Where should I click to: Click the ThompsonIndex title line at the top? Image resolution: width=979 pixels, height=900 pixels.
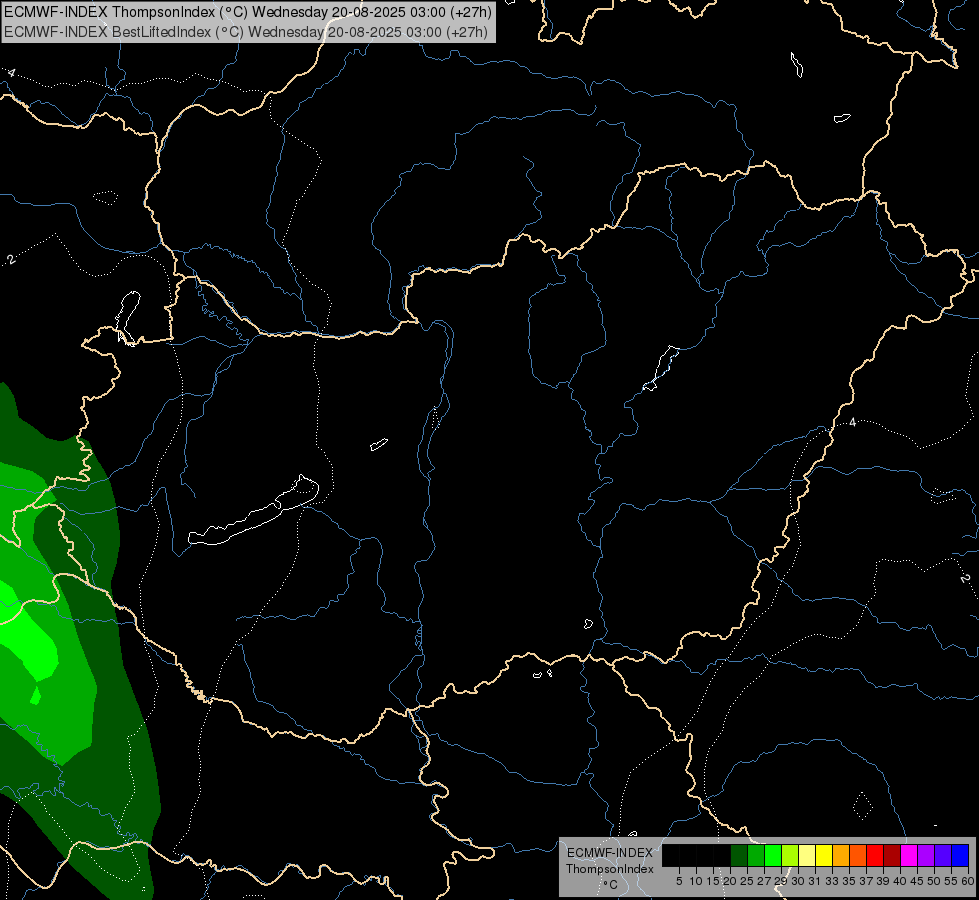[x=248, y=11]
